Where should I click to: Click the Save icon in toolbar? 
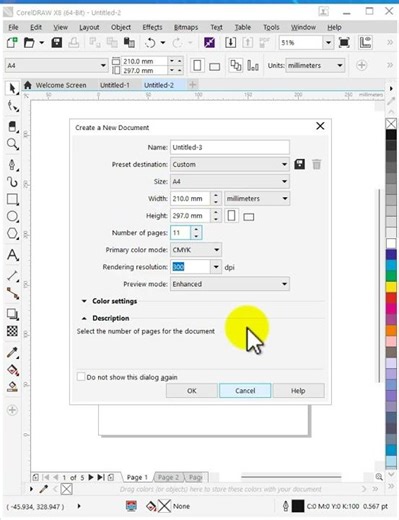click(x=56, y=43)
